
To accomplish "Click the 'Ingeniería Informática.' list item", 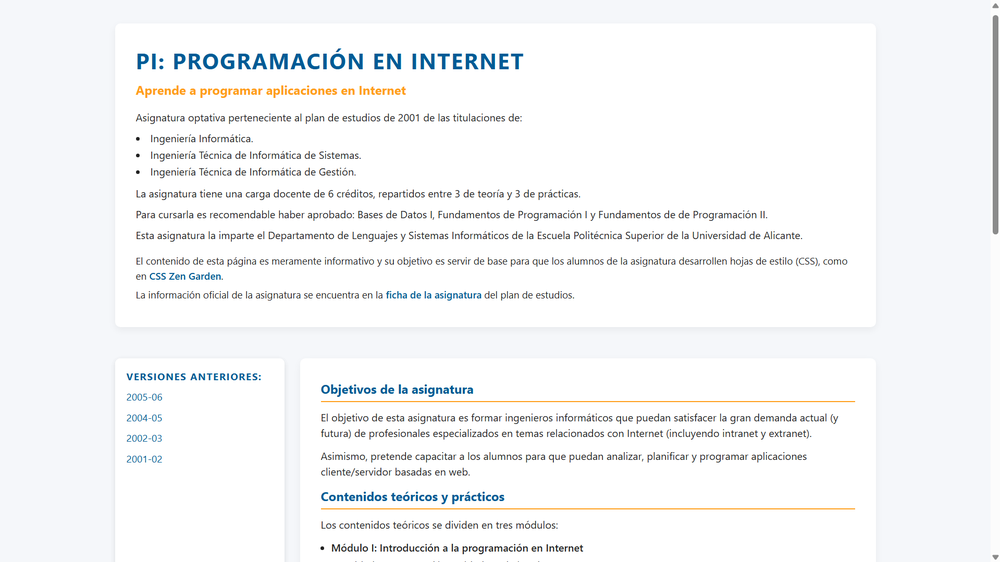I will [x=201, y=139].
